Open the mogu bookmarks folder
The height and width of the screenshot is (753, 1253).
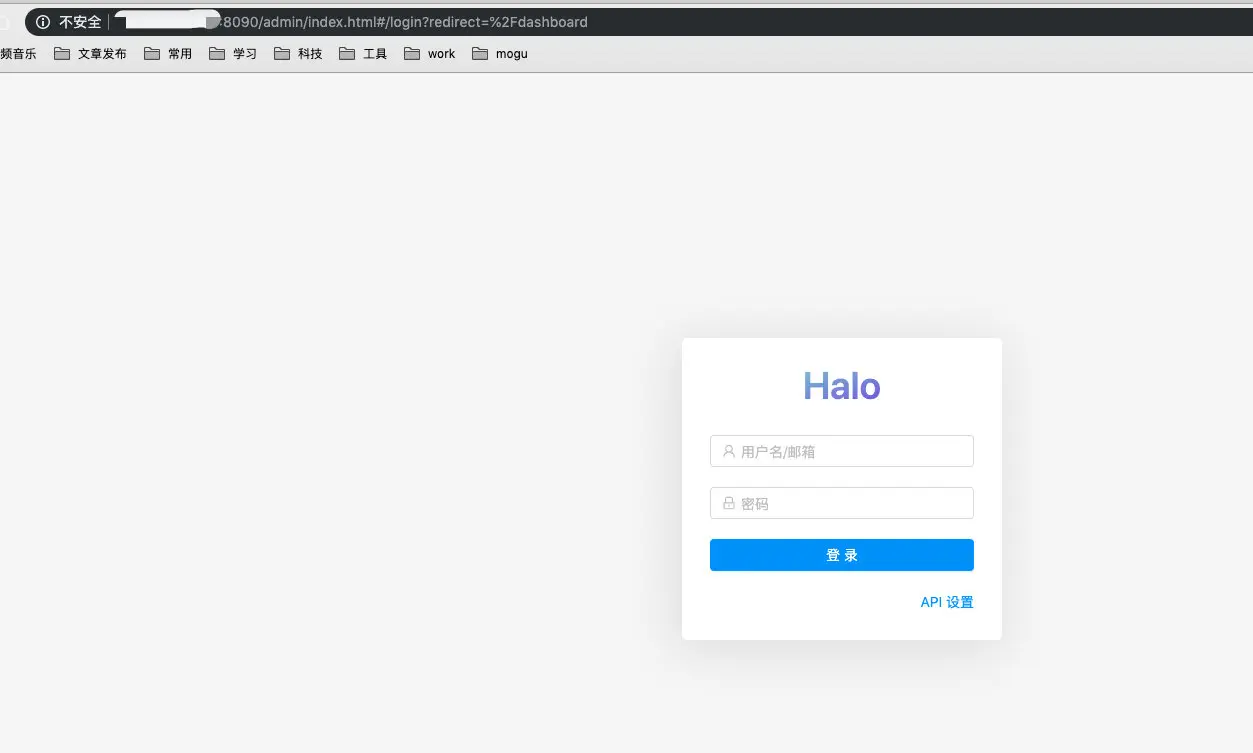pyautogui.click(x=511, y=53)
